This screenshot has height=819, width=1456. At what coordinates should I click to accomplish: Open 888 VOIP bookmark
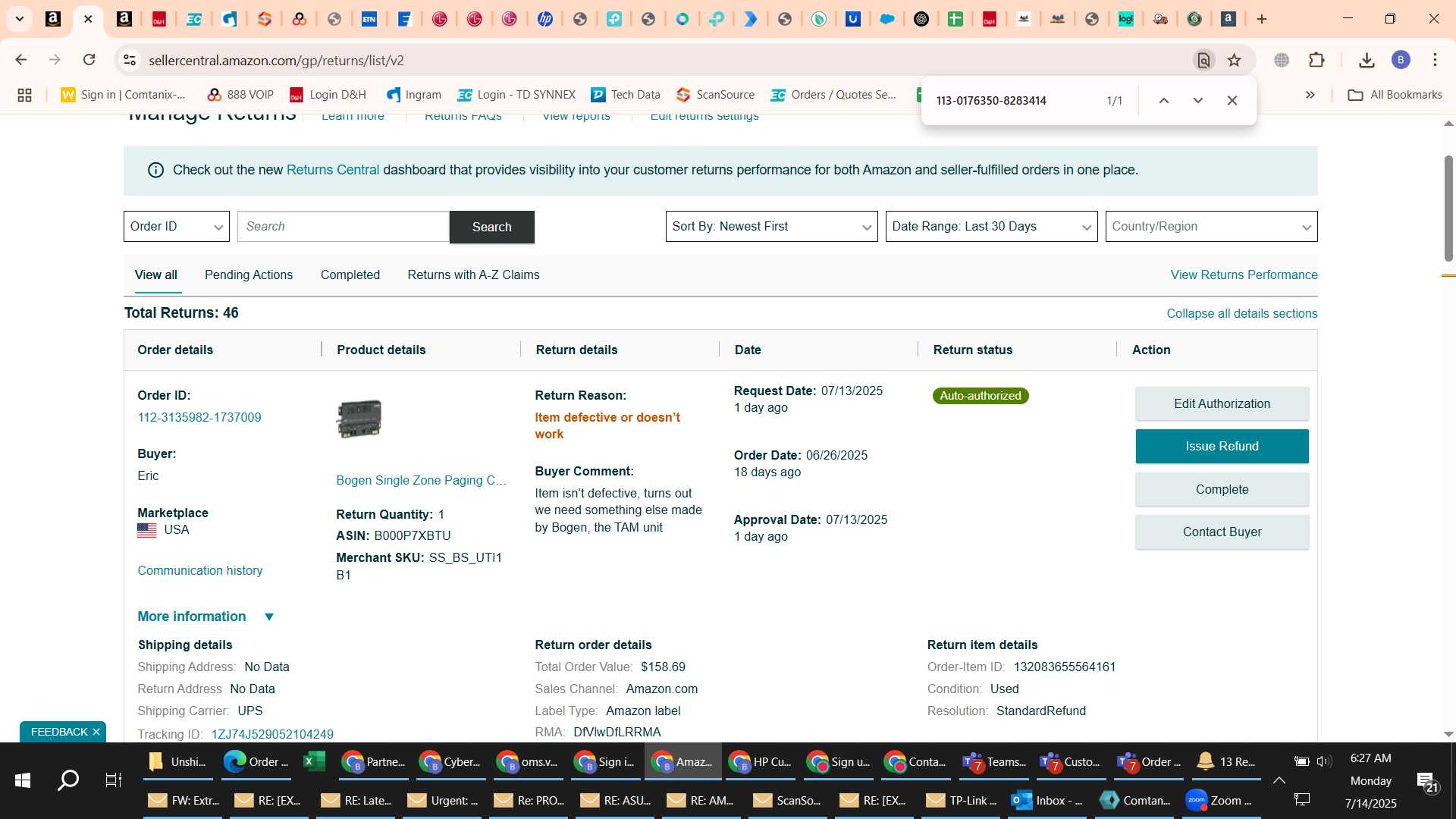pos(240,95)
